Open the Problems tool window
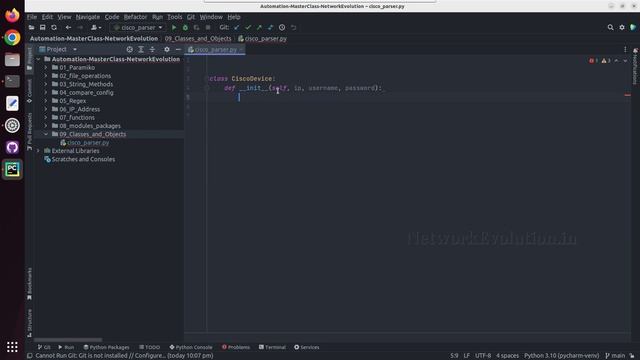Screen dimensions: 640x360 236,347
